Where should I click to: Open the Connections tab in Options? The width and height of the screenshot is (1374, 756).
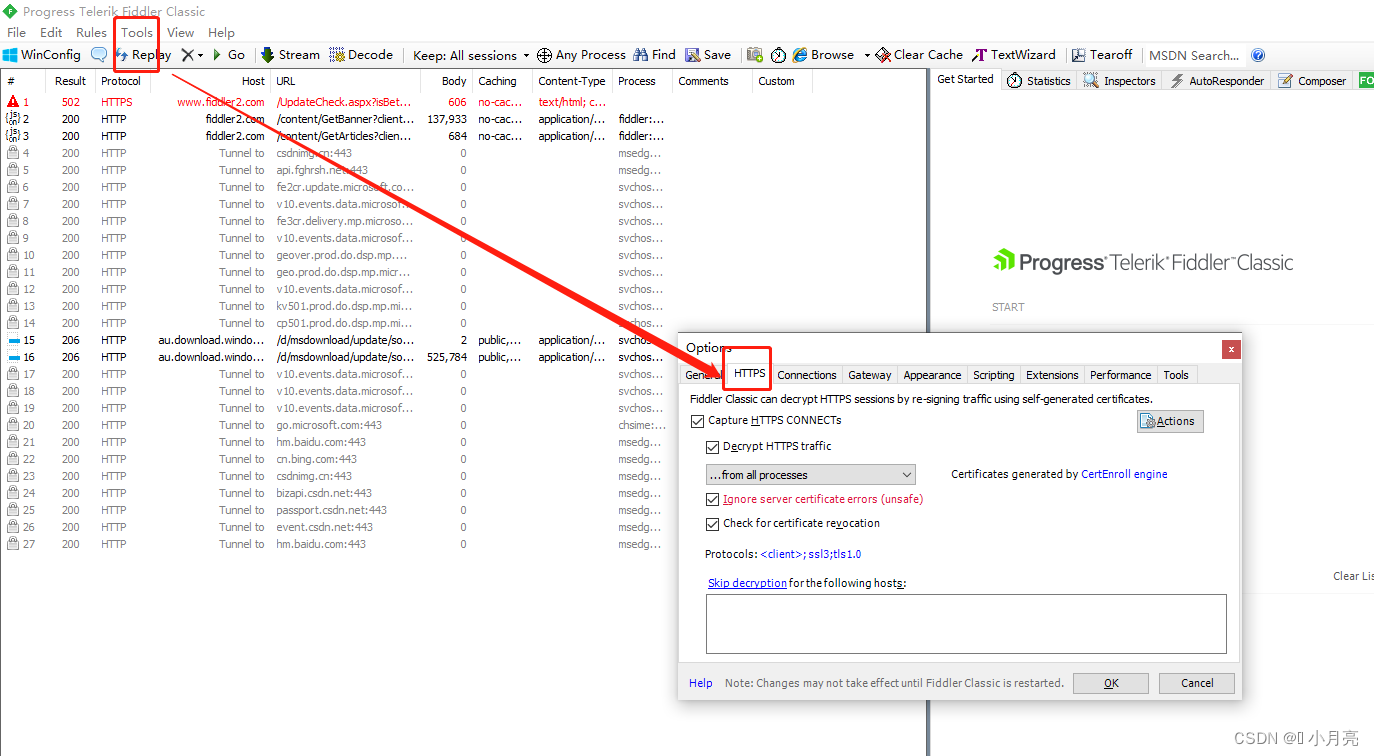coord(807,375)
